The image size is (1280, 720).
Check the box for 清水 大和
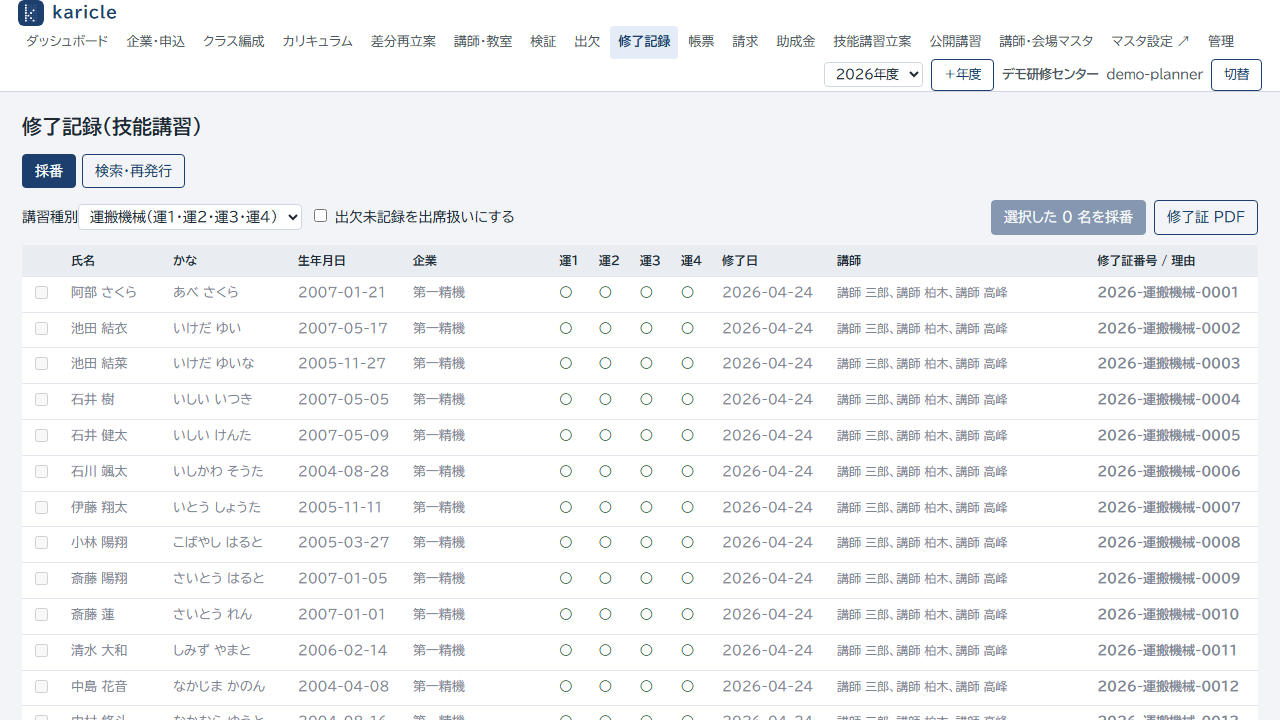point(41,651)
